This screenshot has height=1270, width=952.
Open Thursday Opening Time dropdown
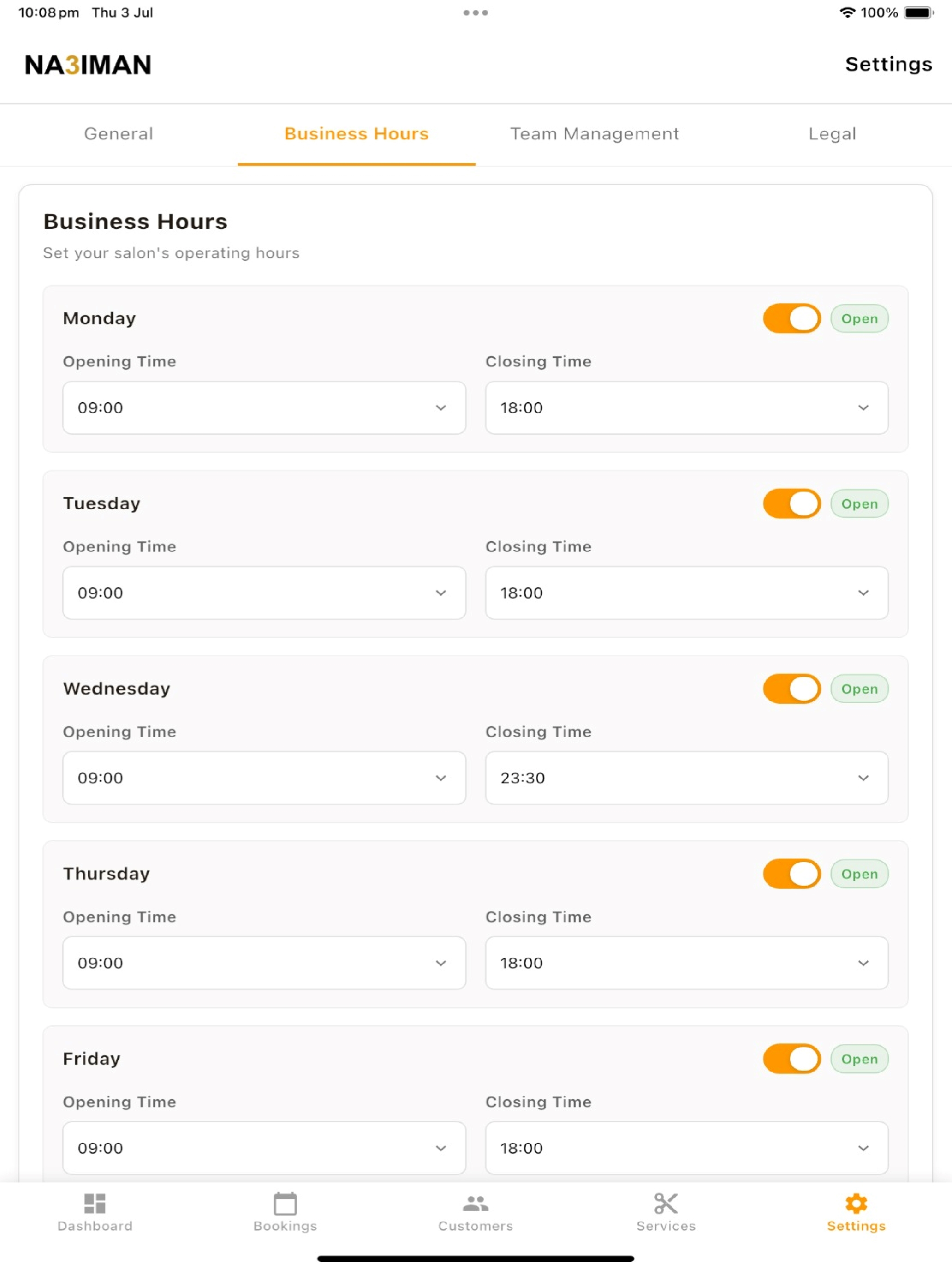click(264, 963)
